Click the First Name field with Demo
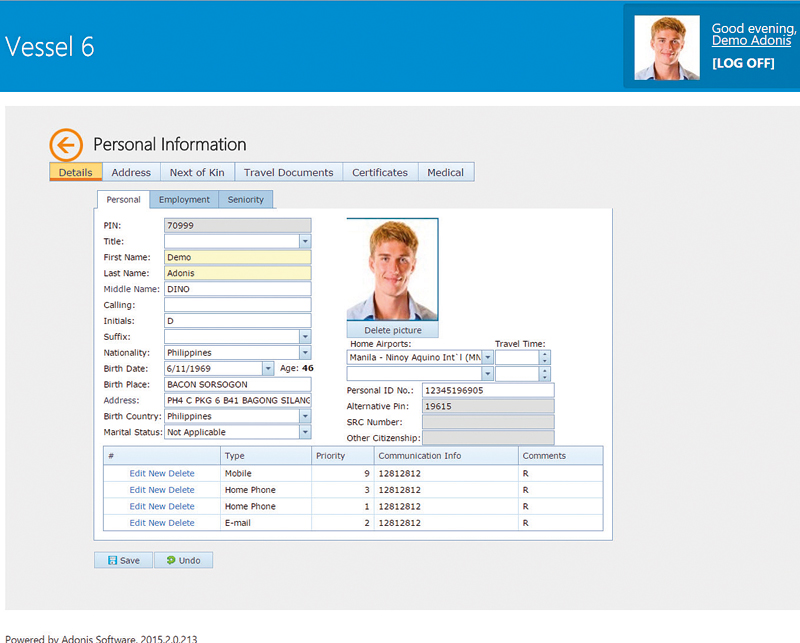The image size is (800, 643). click(x=238, y=257)
